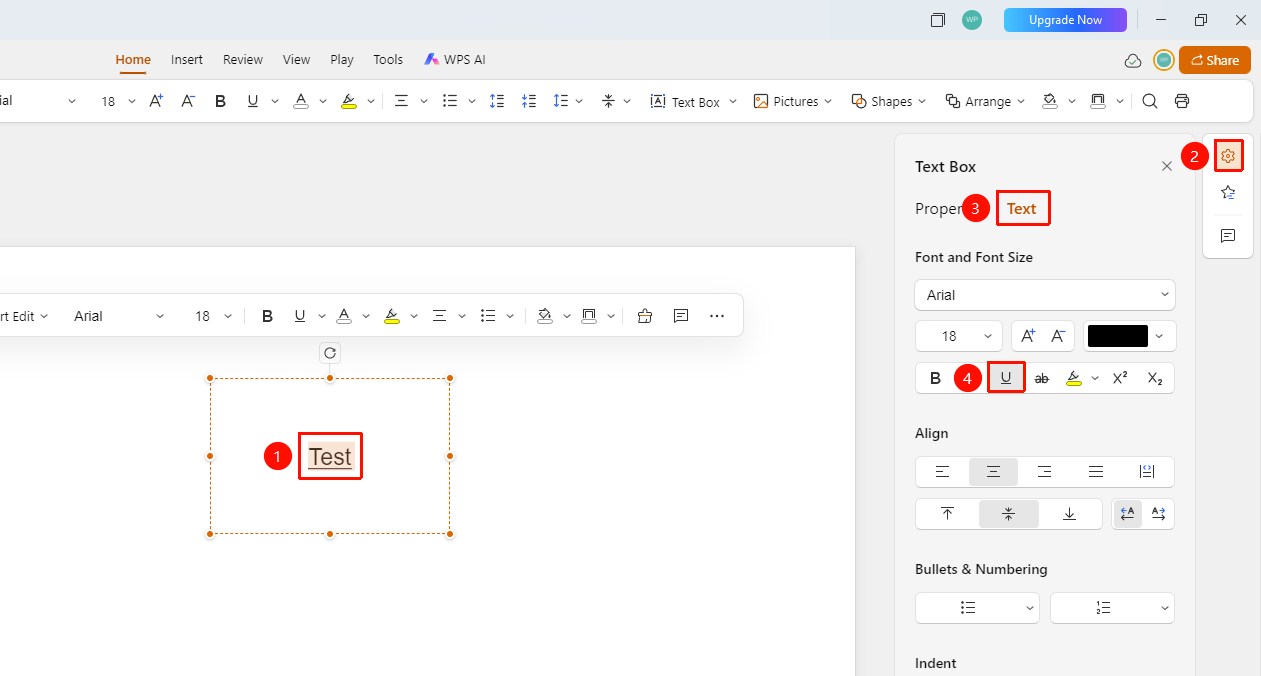Toggle subscript in the Text Box panel

(x=1155, y=378)
